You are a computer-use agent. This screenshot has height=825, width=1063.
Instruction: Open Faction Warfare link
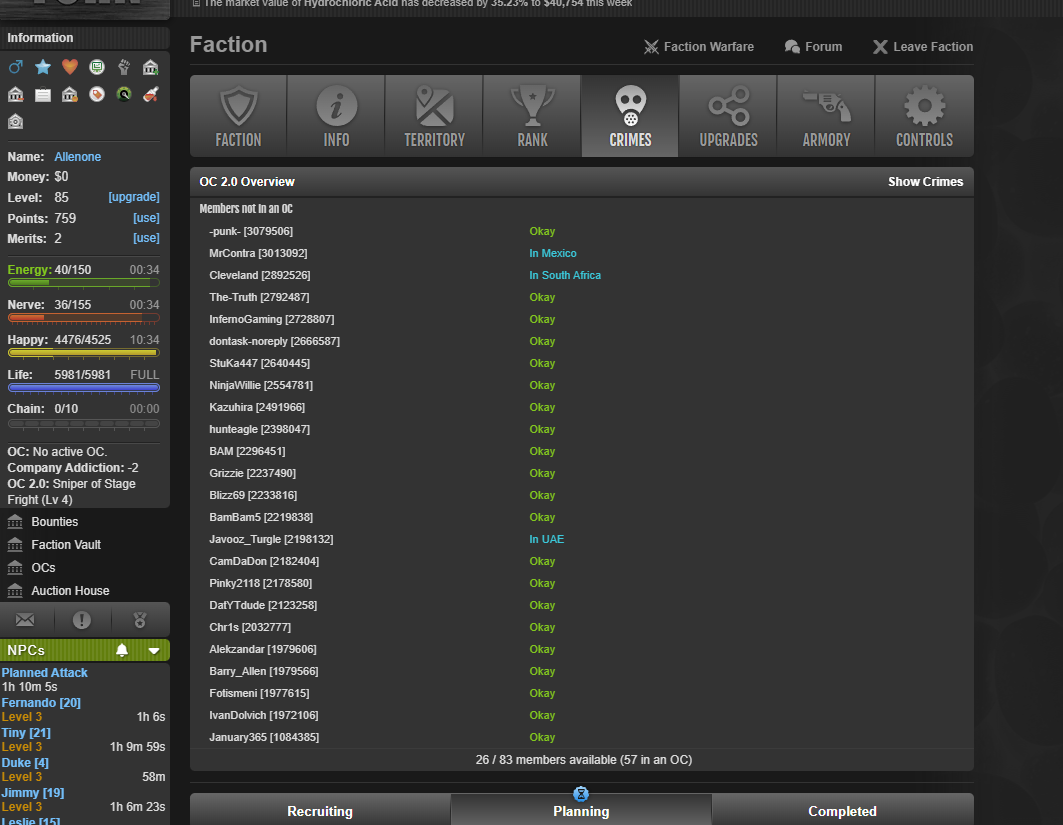point(699,47)
